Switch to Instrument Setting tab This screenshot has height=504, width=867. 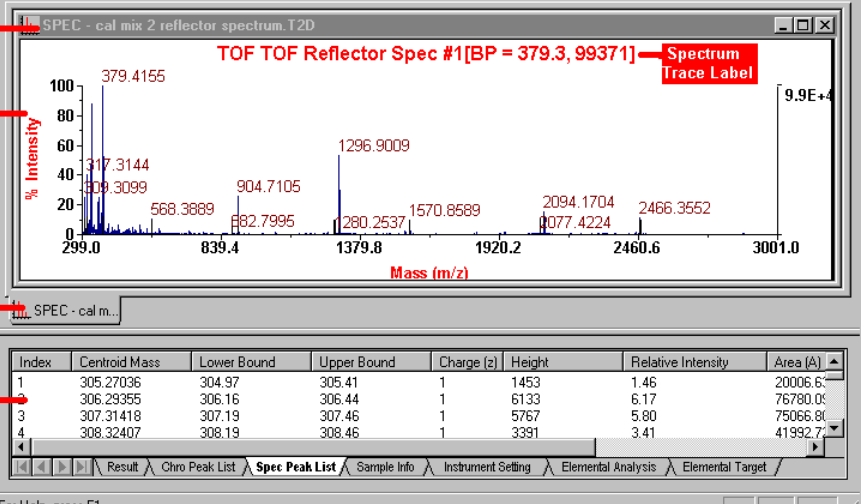click(487, 467)
